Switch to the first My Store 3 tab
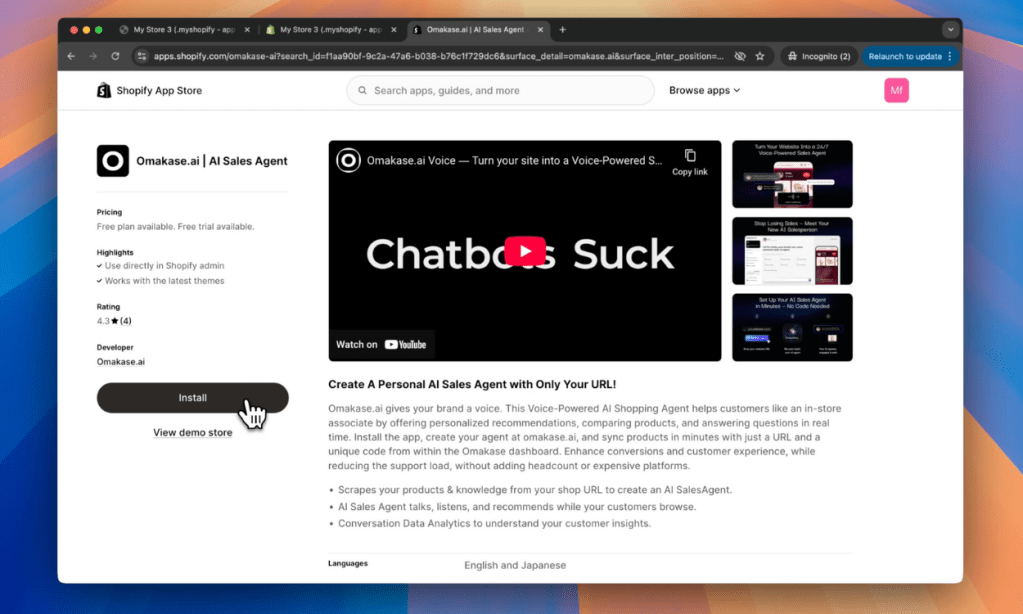Image resolution: width=1023 pixels, height=614 pixels. pos(182,30)
